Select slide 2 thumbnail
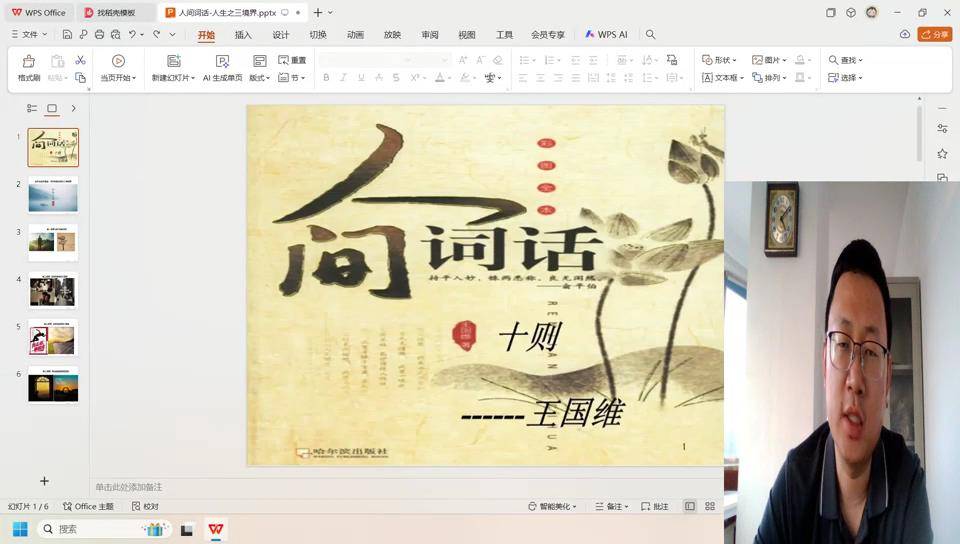This screenshot has height=544, width=960. [x=53, y=195]
